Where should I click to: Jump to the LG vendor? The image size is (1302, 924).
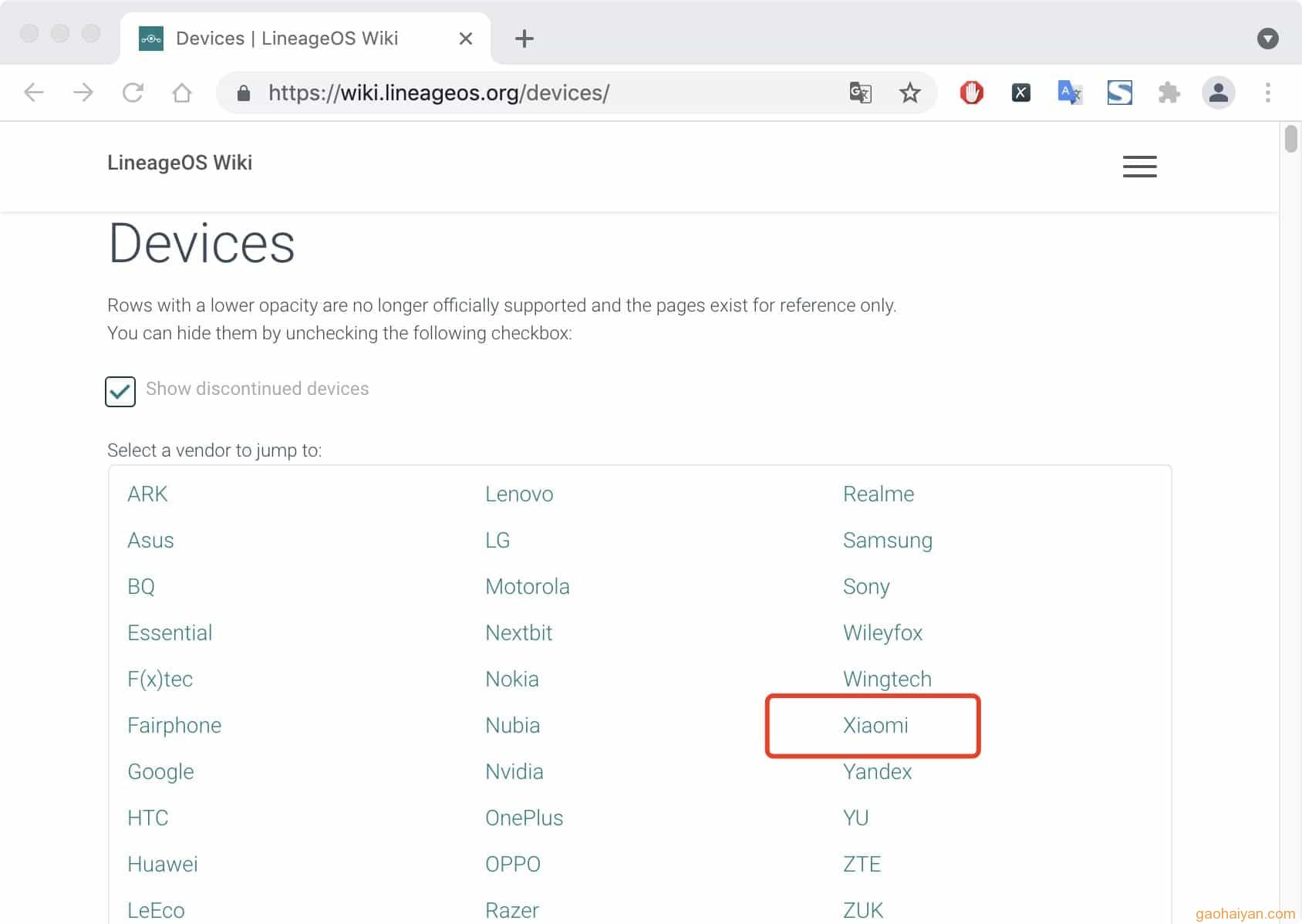click(x=498, y=540)
